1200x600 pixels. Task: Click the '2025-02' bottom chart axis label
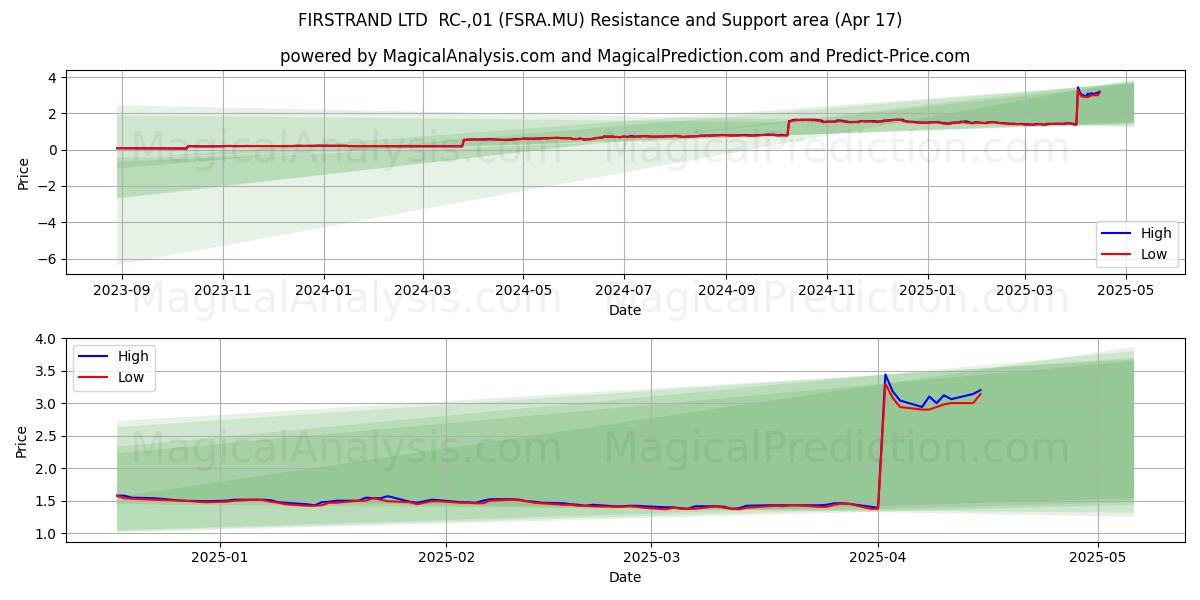coord(446,557)
